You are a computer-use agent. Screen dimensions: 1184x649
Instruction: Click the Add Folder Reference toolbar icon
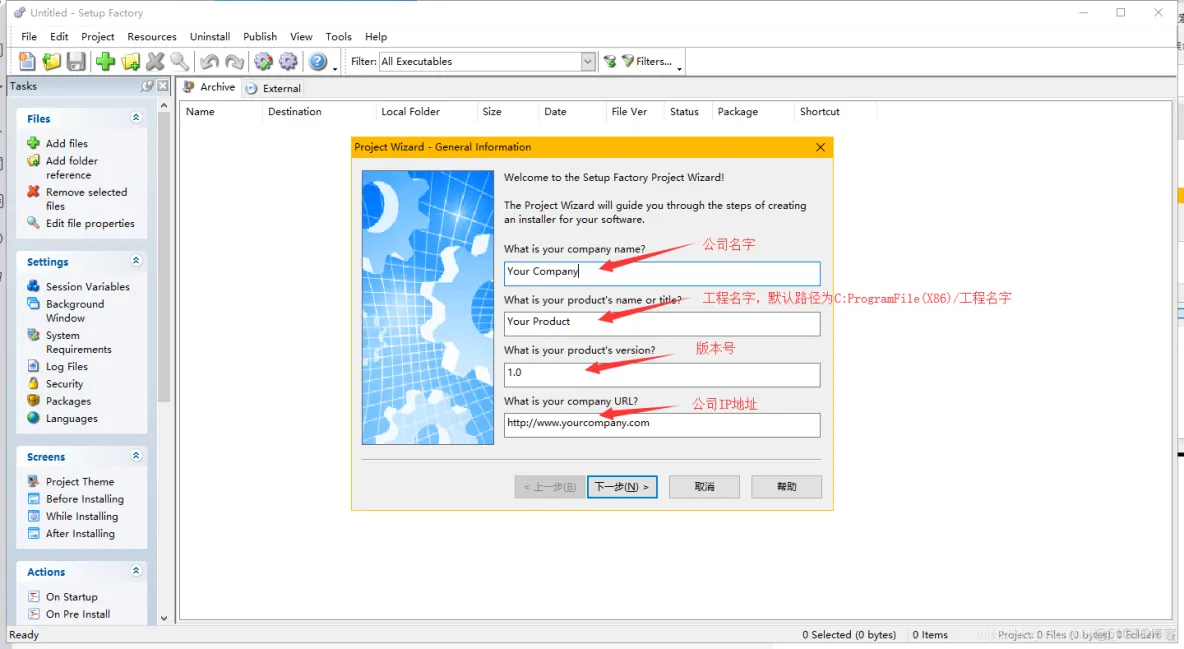tap(131, 61)
